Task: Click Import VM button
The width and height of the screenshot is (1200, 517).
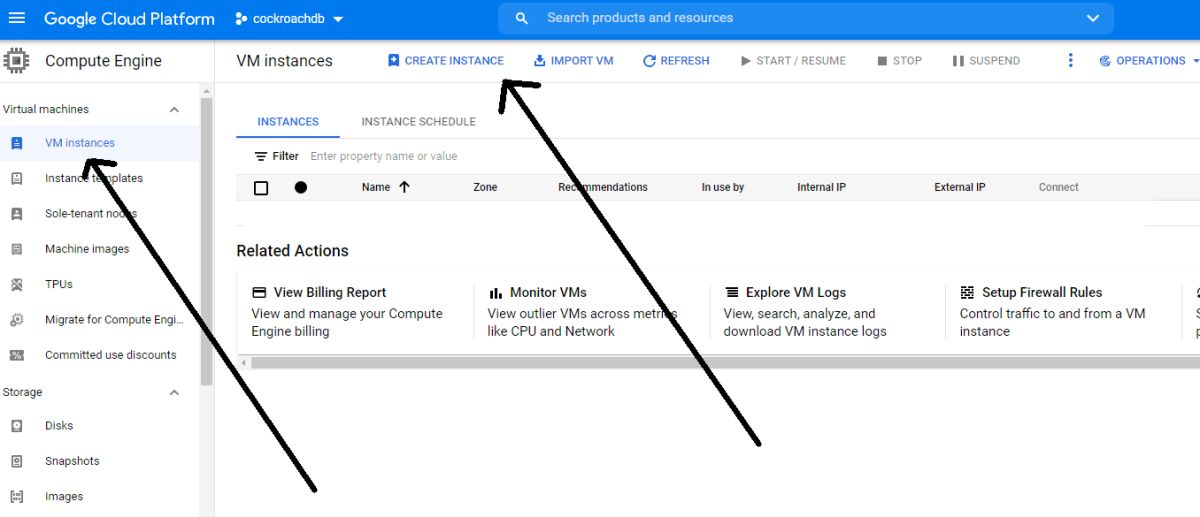Action: [x=573, y=60]
